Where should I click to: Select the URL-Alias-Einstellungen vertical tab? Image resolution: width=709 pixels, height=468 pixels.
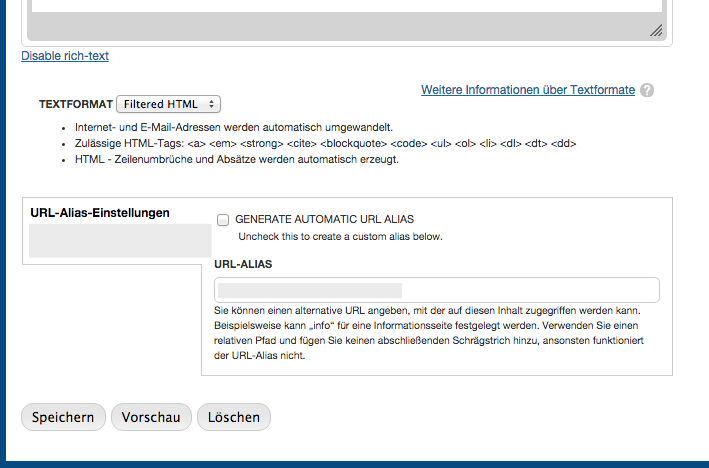(x=100, y=213)
